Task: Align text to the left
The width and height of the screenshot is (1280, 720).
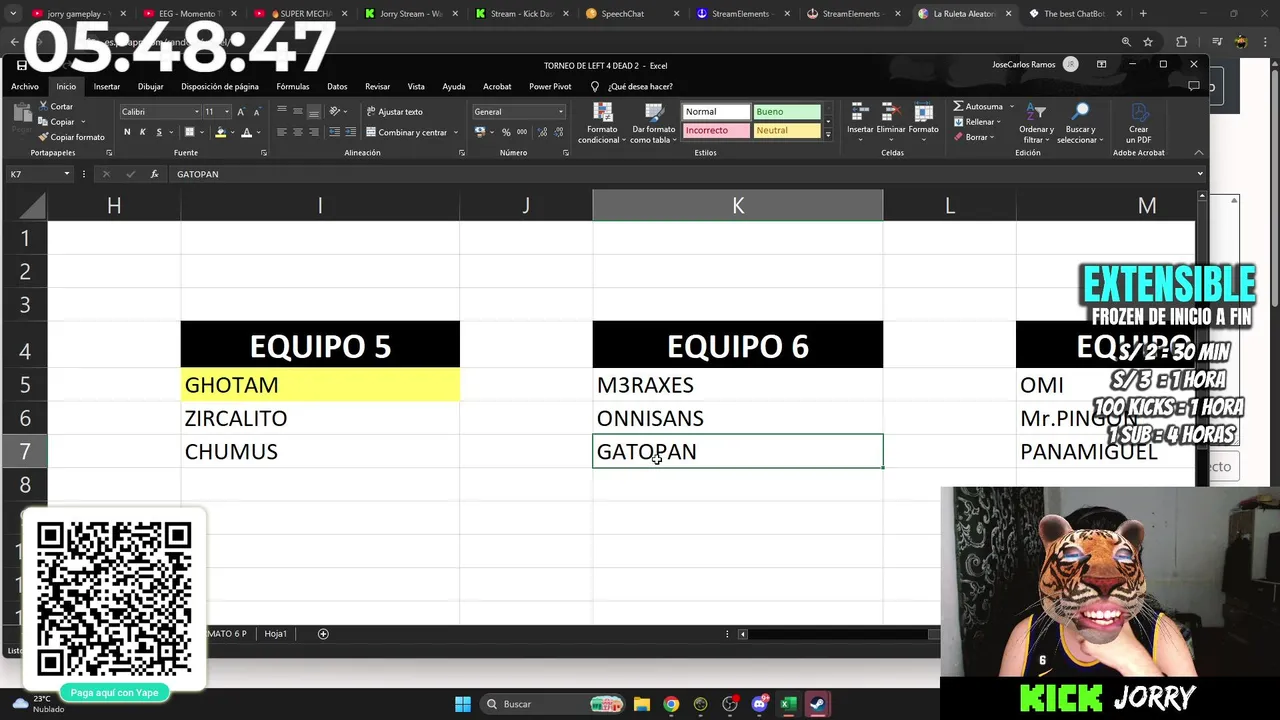Action: [282, 132]
